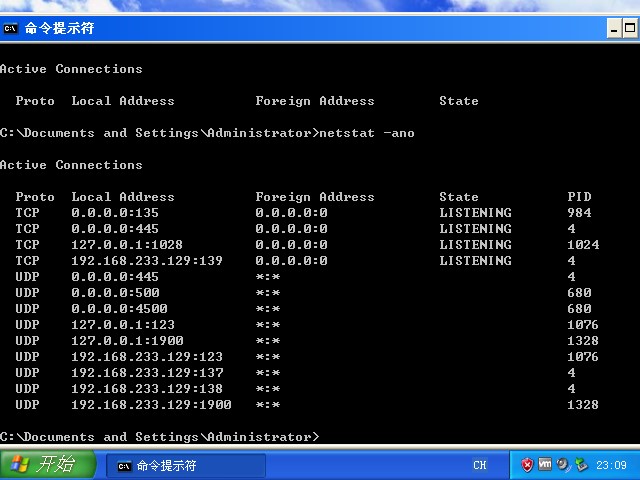Open the Start (开始) menu
640x480 pixels.
(x=48, y=465)
